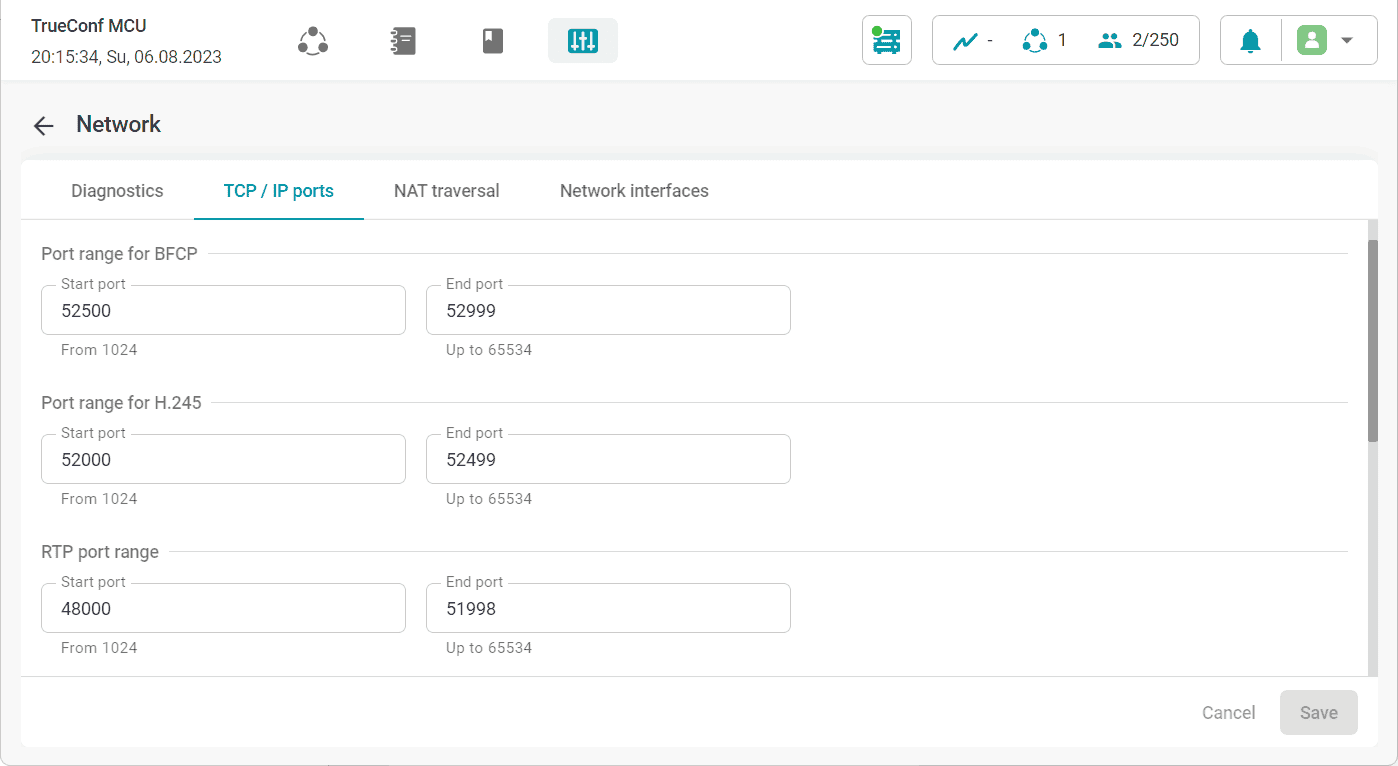The width and height of the screenshot is (1398, 766).
Task: Focus the BFCP Start port field
Action: [223, 310]
